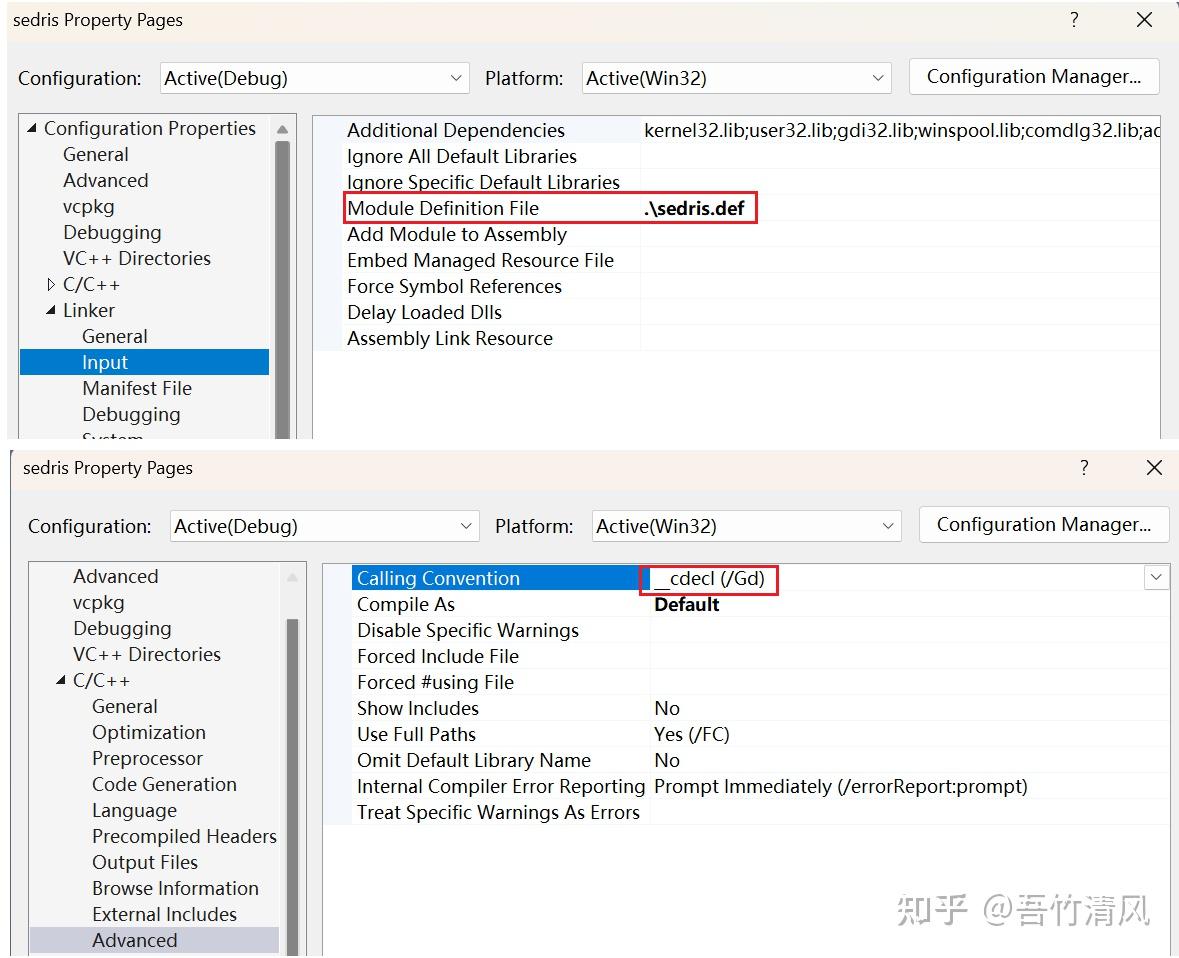Close the top sedris Property Pages dialog
Screen dimensions: 1179x958
click(1144, 20)
